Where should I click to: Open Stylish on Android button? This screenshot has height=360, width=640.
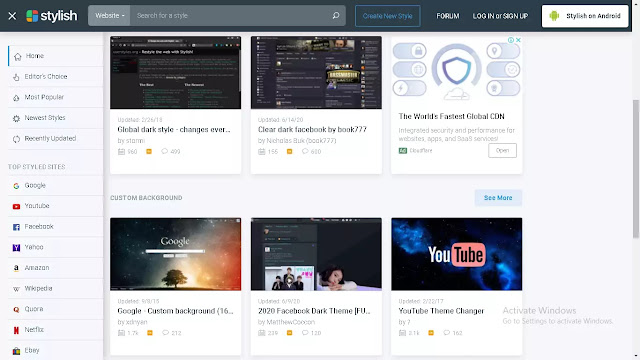(x=585, y=16)
